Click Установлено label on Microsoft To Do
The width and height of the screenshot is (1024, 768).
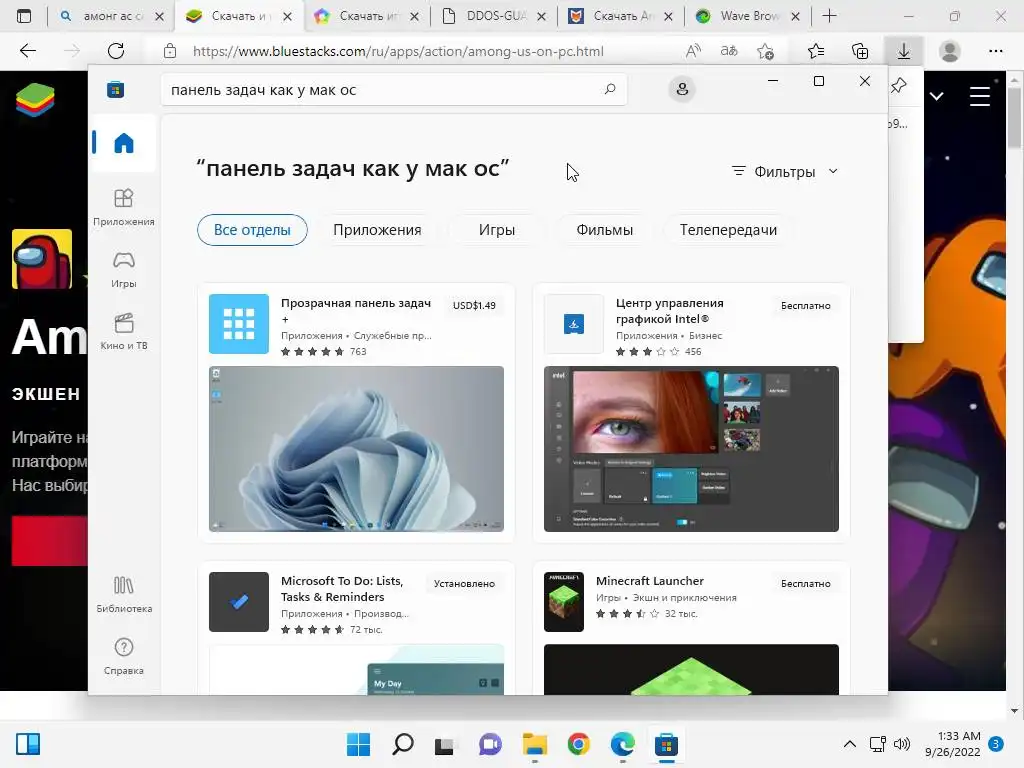tap(464, 583)
